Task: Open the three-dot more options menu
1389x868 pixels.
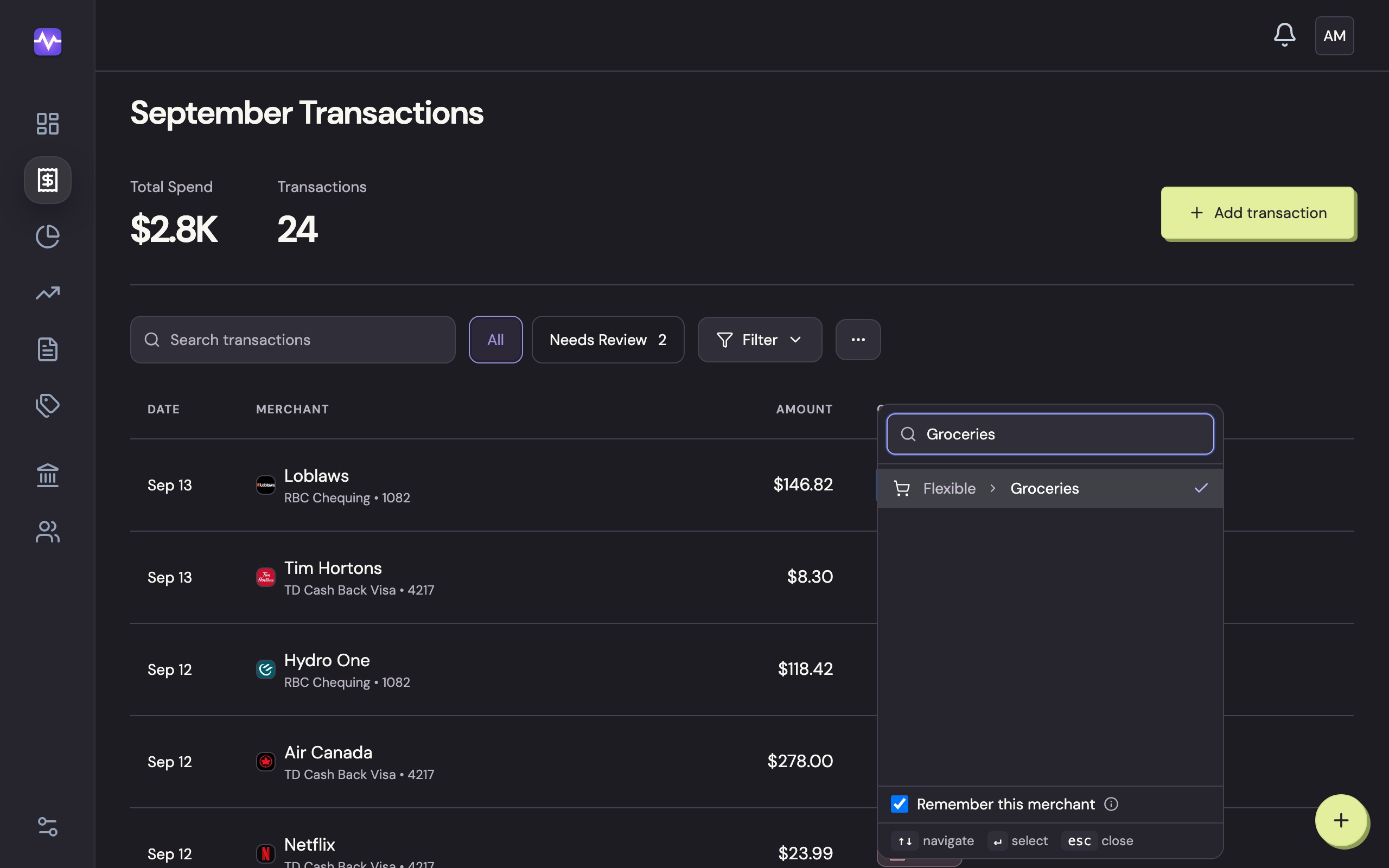Action: click(x=858, y=340)
